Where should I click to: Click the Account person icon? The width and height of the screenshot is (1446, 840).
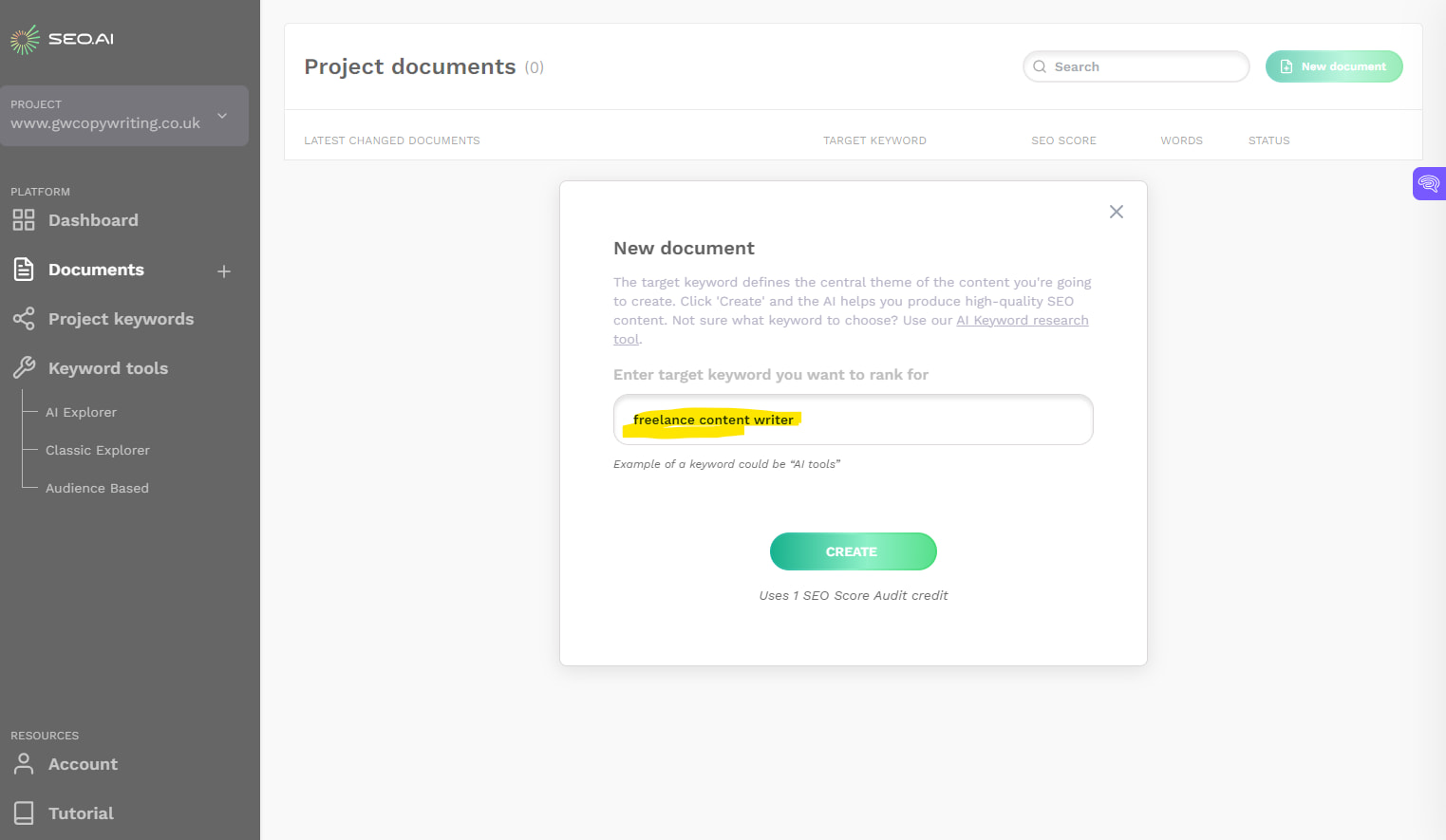tap(24, 764)
